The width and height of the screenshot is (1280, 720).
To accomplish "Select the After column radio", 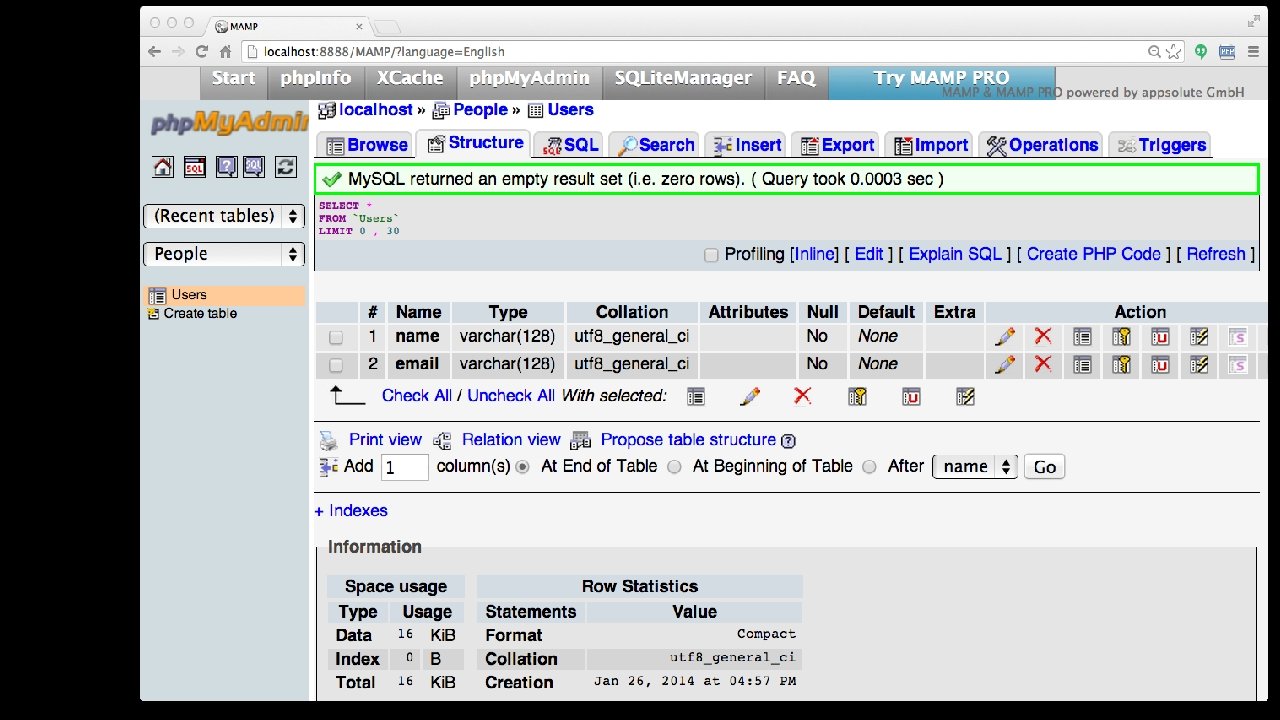I will click(869, 467).
